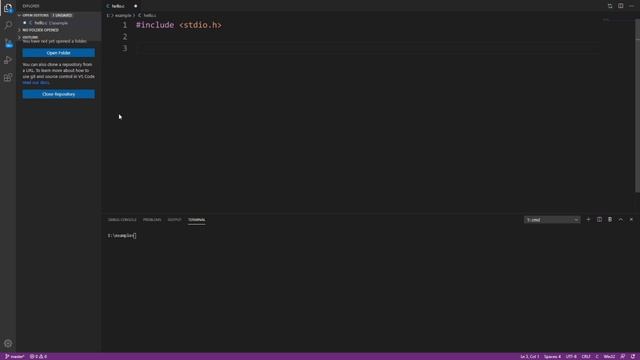Viewport: 640px width, 360px height.
Task: Open notifications bell in status bar
Action: [633, 356]
